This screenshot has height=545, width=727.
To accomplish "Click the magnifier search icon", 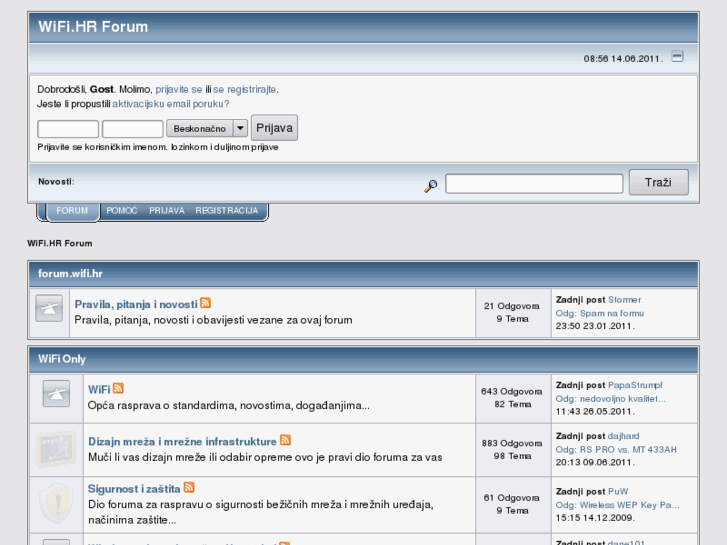I will 431,186.
